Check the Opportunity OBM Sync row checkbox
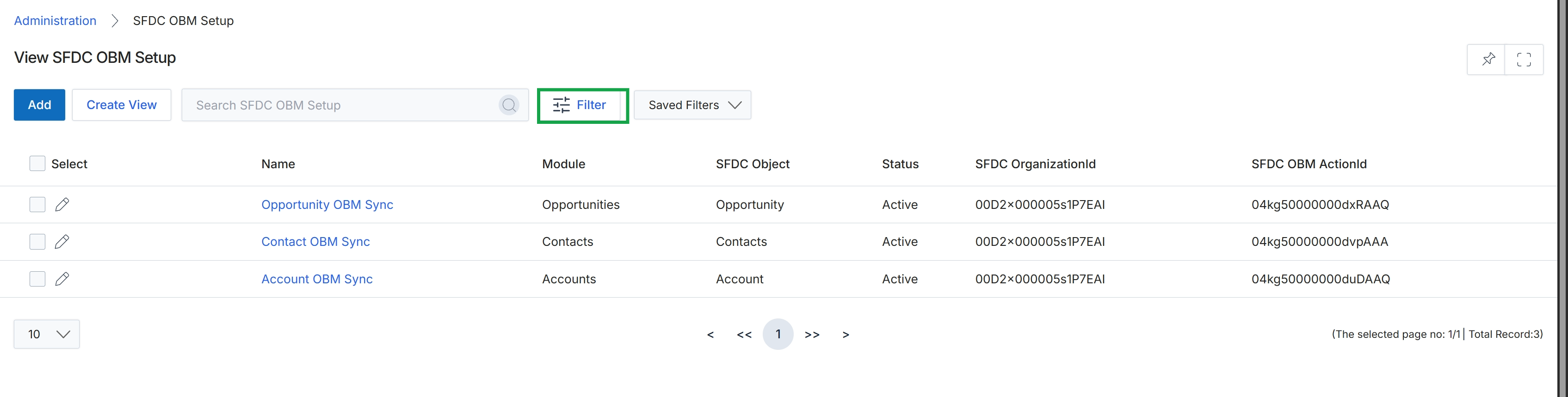Screen dimensions: 1568x397 (x=37, y=204)
